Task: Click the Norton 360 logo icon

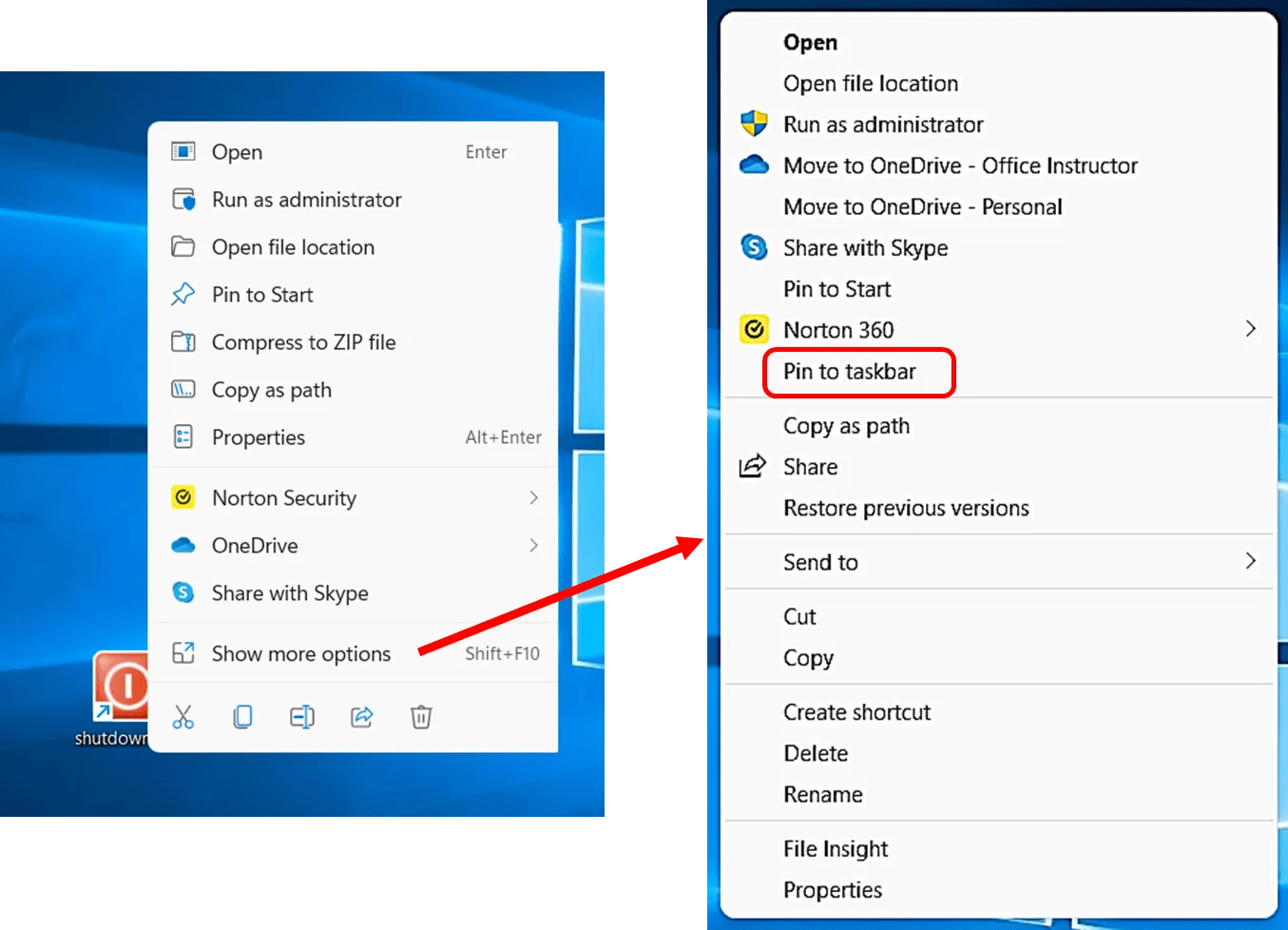Action: (754, 329)
